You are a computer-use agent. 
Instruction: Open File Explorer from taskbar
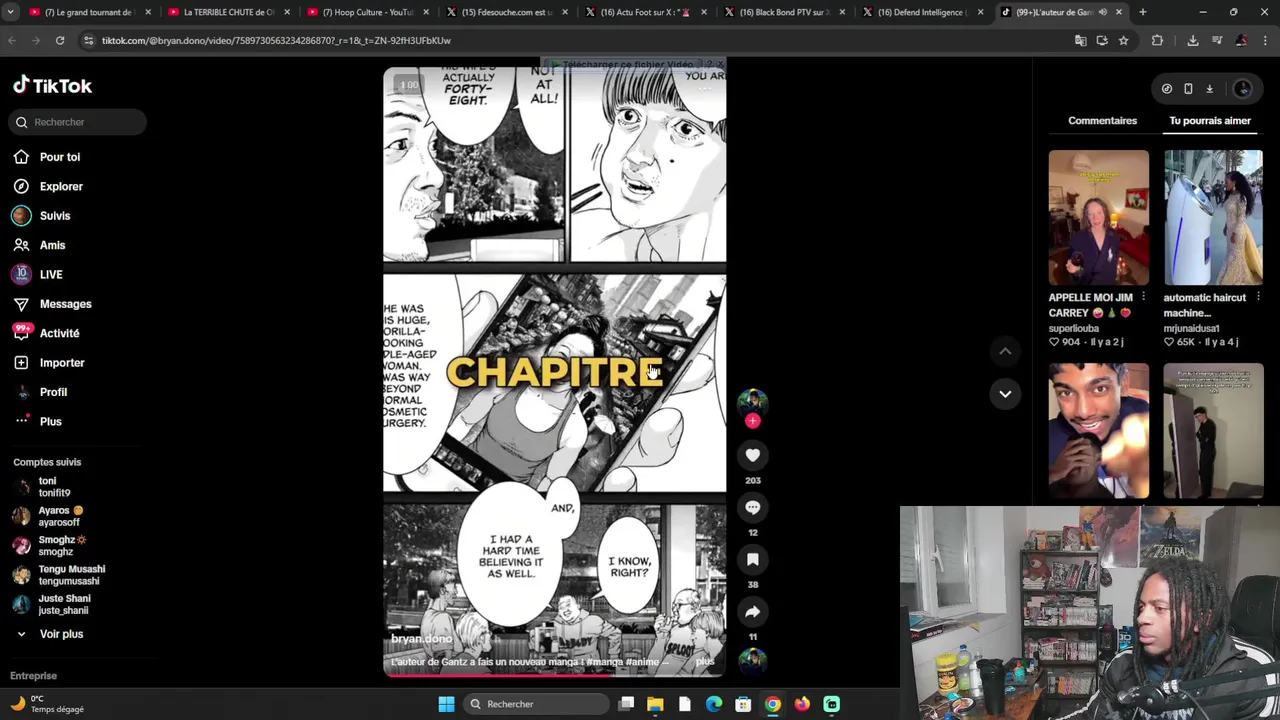click(x=655, y=704)
